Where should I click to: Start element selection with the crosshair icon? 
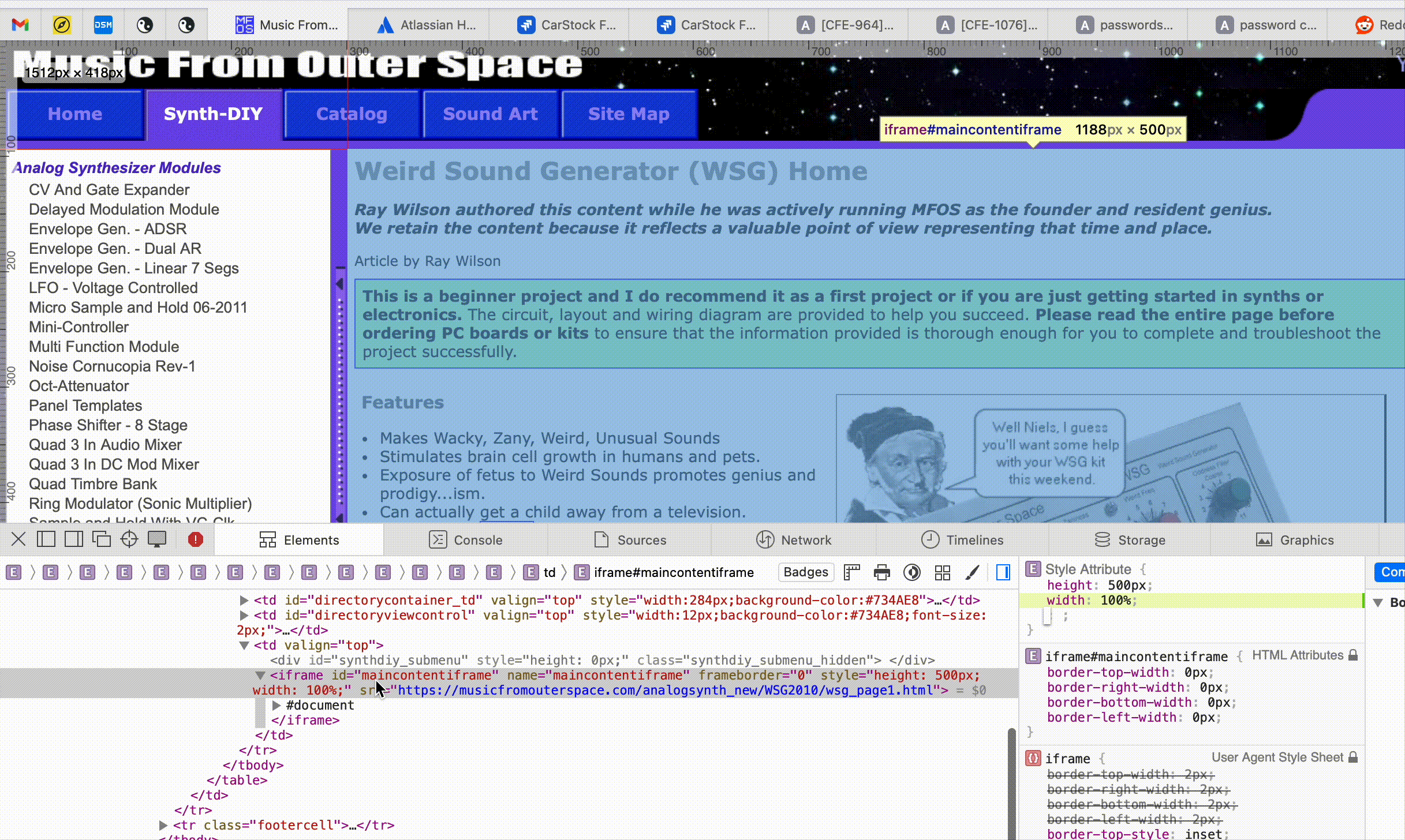click(129, 539)
